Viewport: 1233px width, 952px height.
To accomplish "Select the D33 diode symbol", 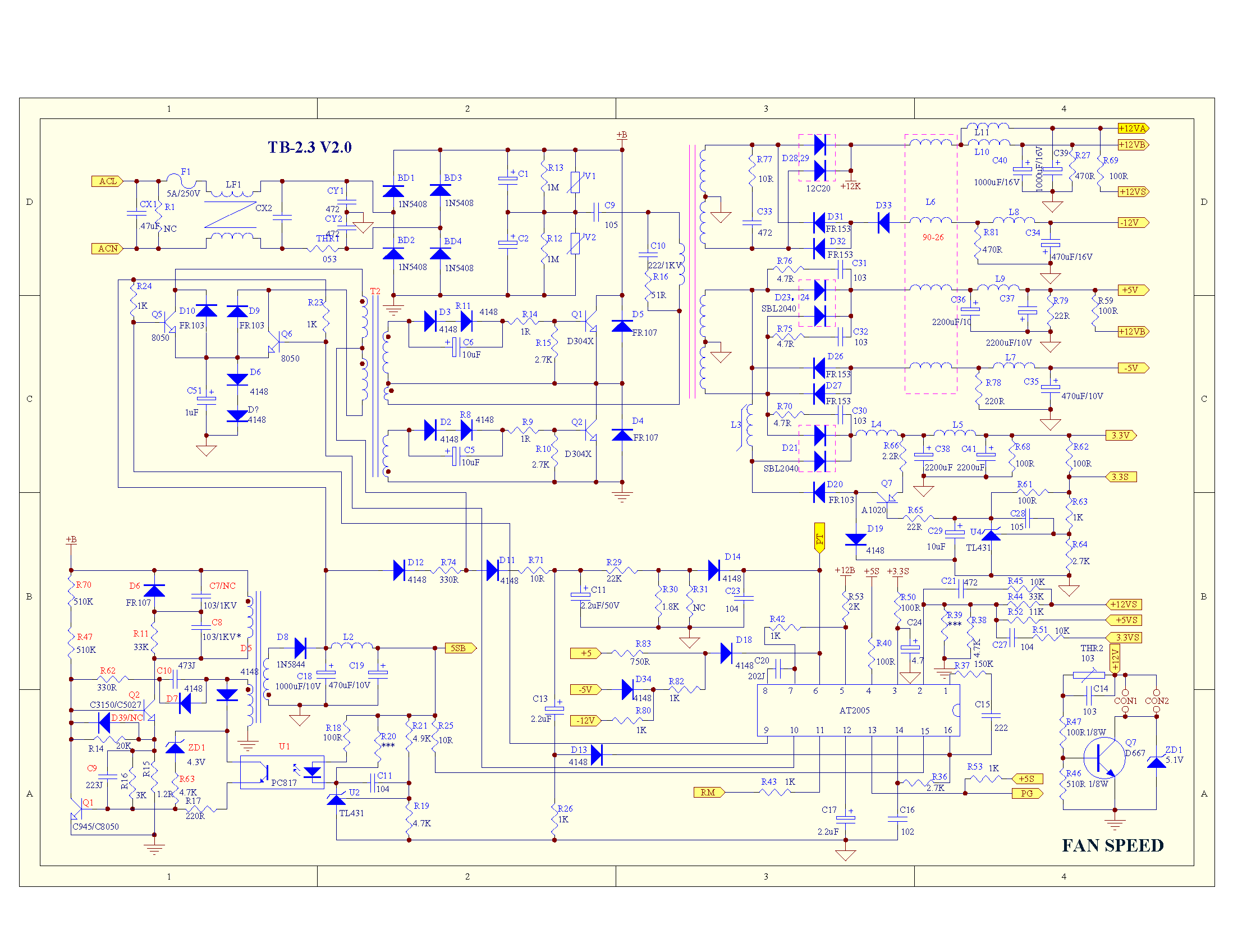I will click(883, 222).
